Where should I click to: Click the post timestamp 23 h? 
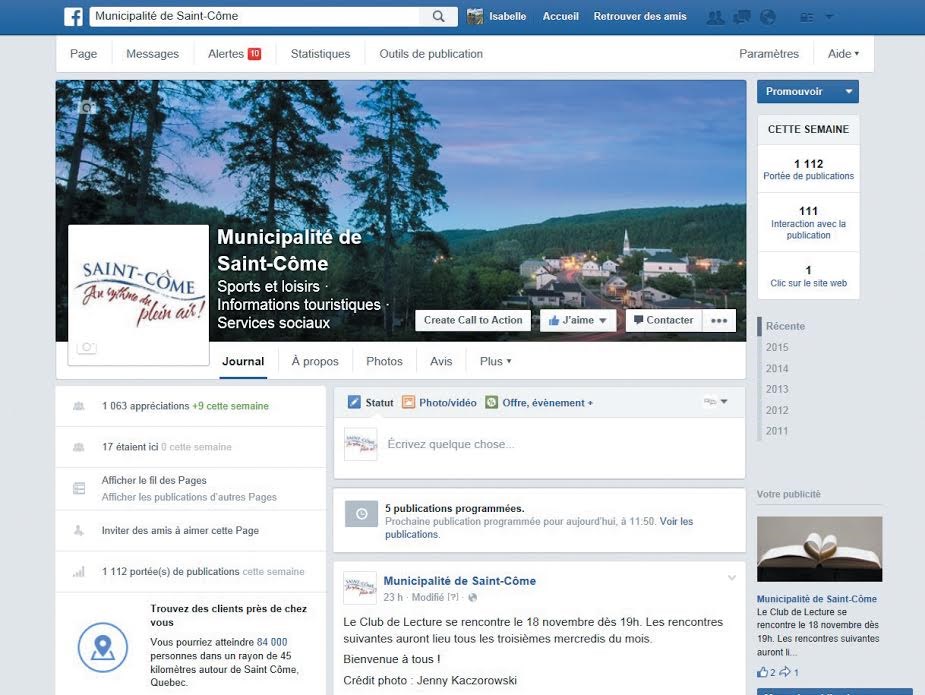(393, 597)
